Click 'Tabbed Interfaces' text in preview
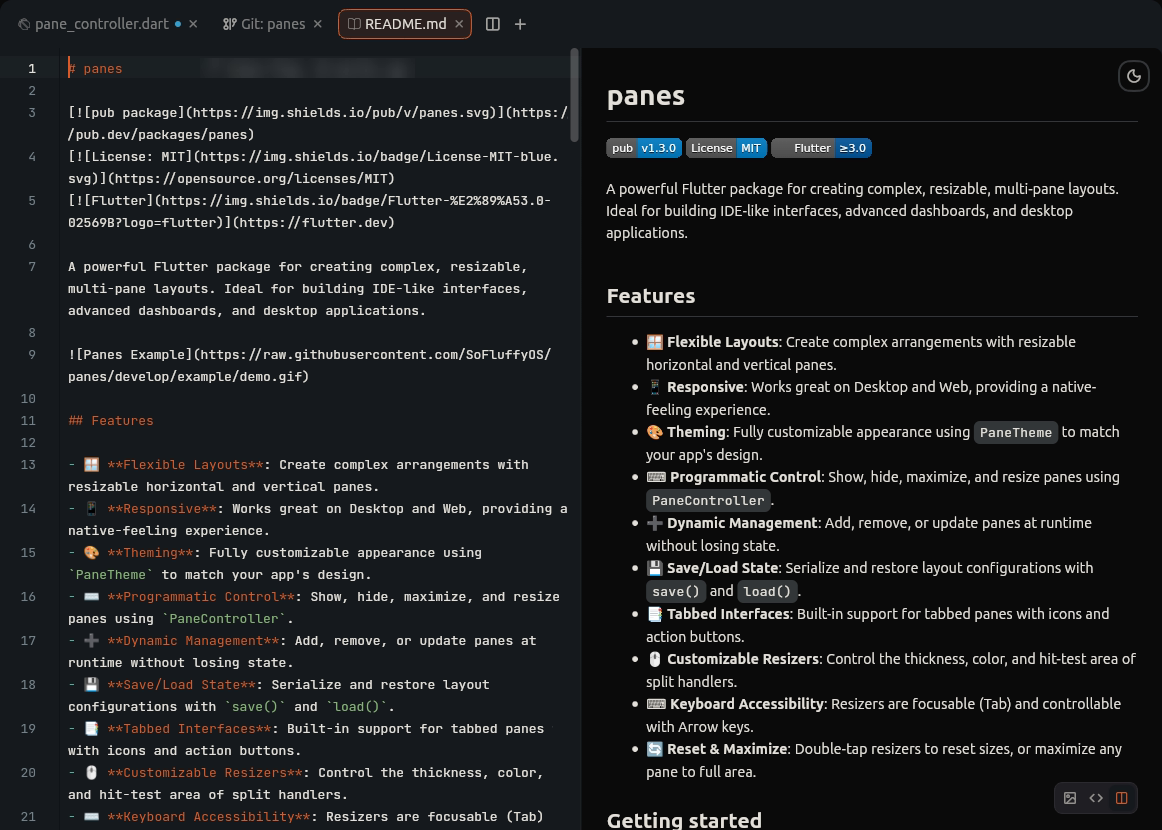Image resolution: width=1162 pixels, height=830 pixels. click(728, 614)
